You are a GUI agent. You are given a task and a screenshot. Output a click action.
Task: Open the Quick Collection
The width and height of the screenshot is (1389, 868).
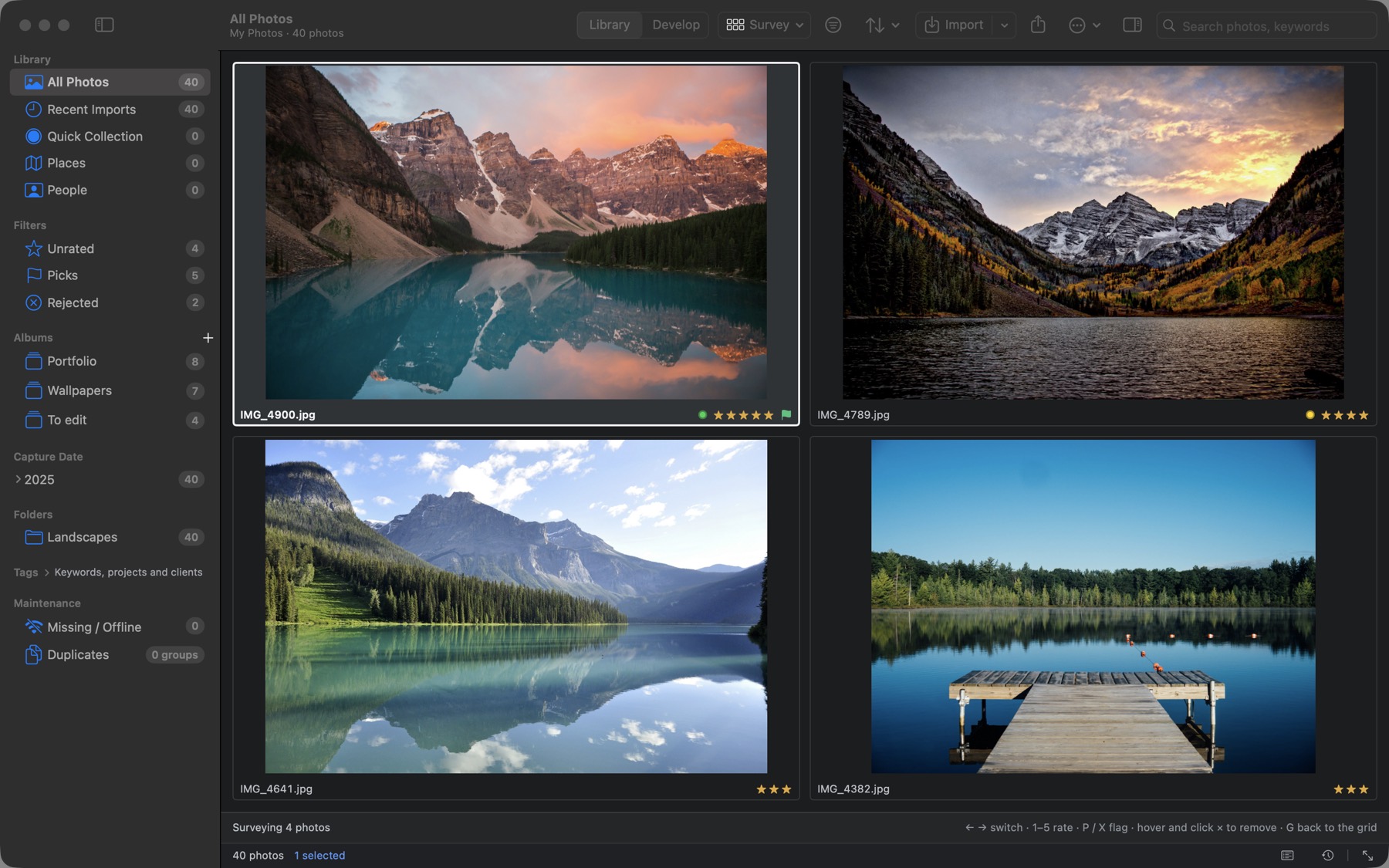(x=110, y=136)
